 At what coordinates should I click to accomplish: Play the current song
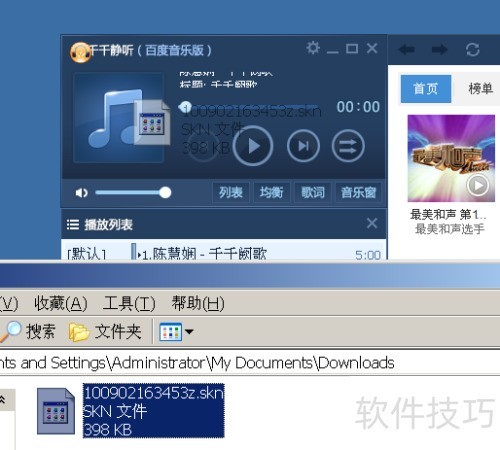click(253, 146)
